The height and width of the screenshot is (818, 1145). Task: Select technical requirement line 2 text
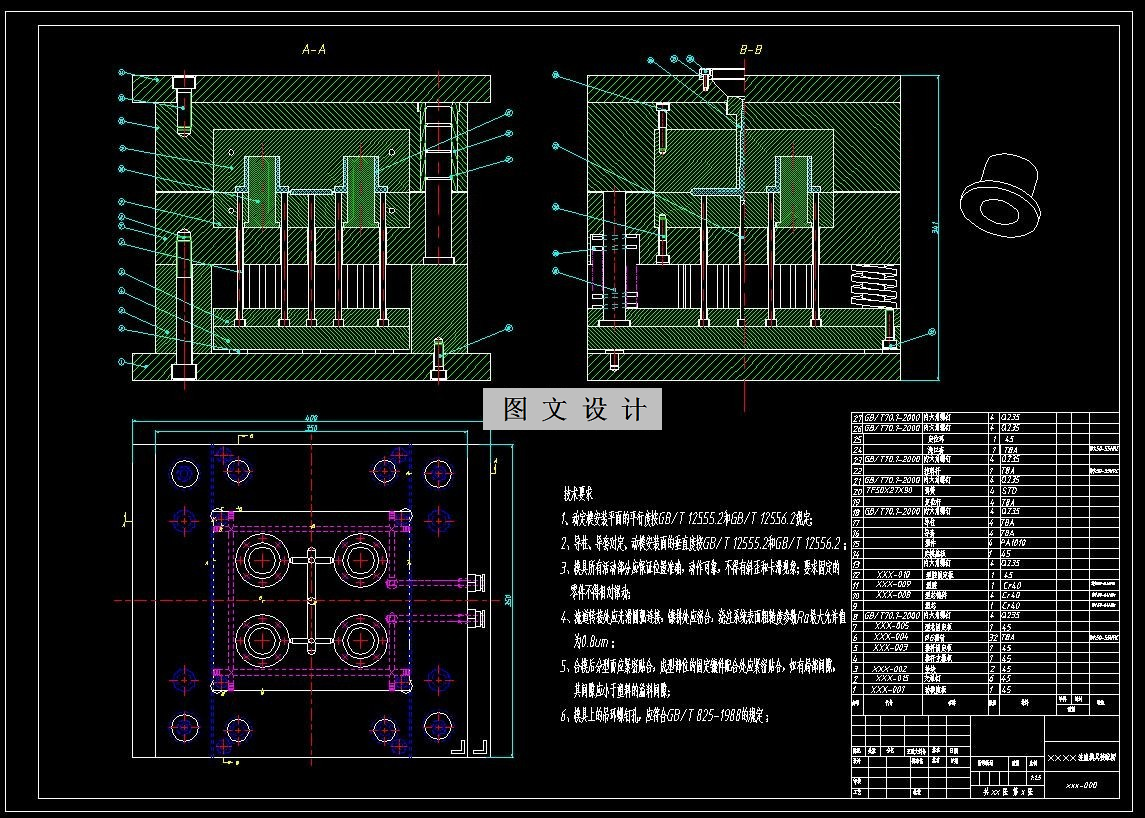704,543
